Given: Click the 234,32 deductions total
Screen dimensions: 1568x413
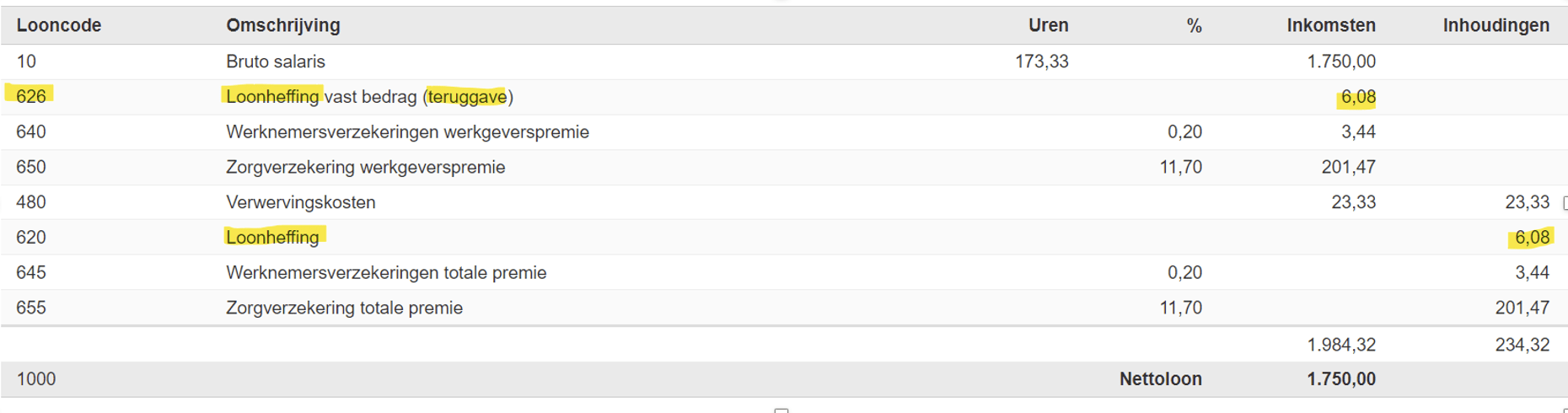Looking at the screenshot, I should 1522,344.
